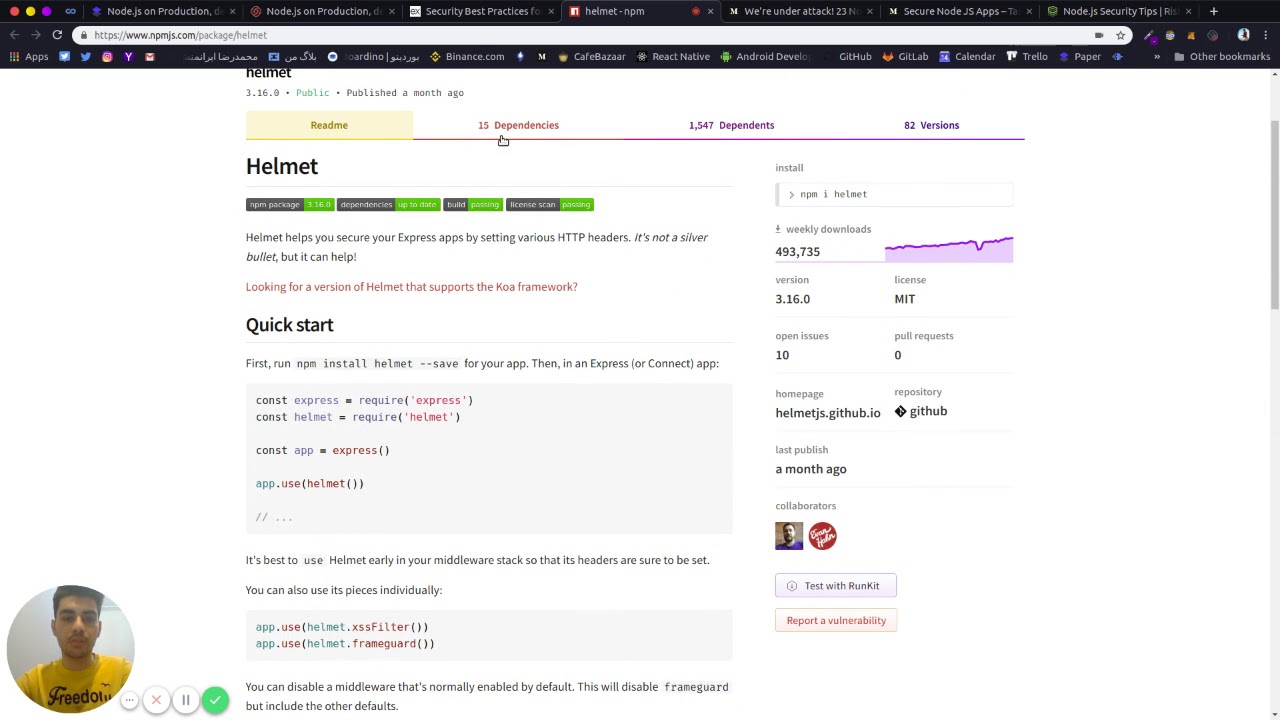Pause the screen recording
This screenshot has width=1280, height=720.
(186, 700)
